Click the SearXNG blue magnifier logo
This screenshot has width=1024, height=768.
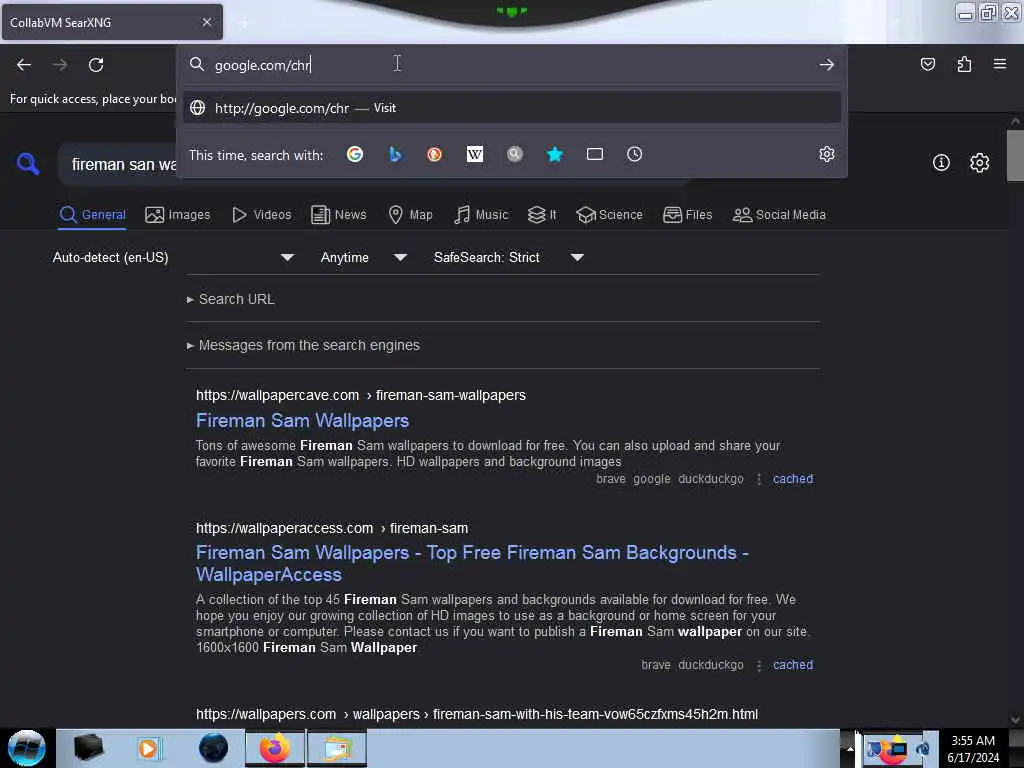pyautogui.click(x=28, y=163)
